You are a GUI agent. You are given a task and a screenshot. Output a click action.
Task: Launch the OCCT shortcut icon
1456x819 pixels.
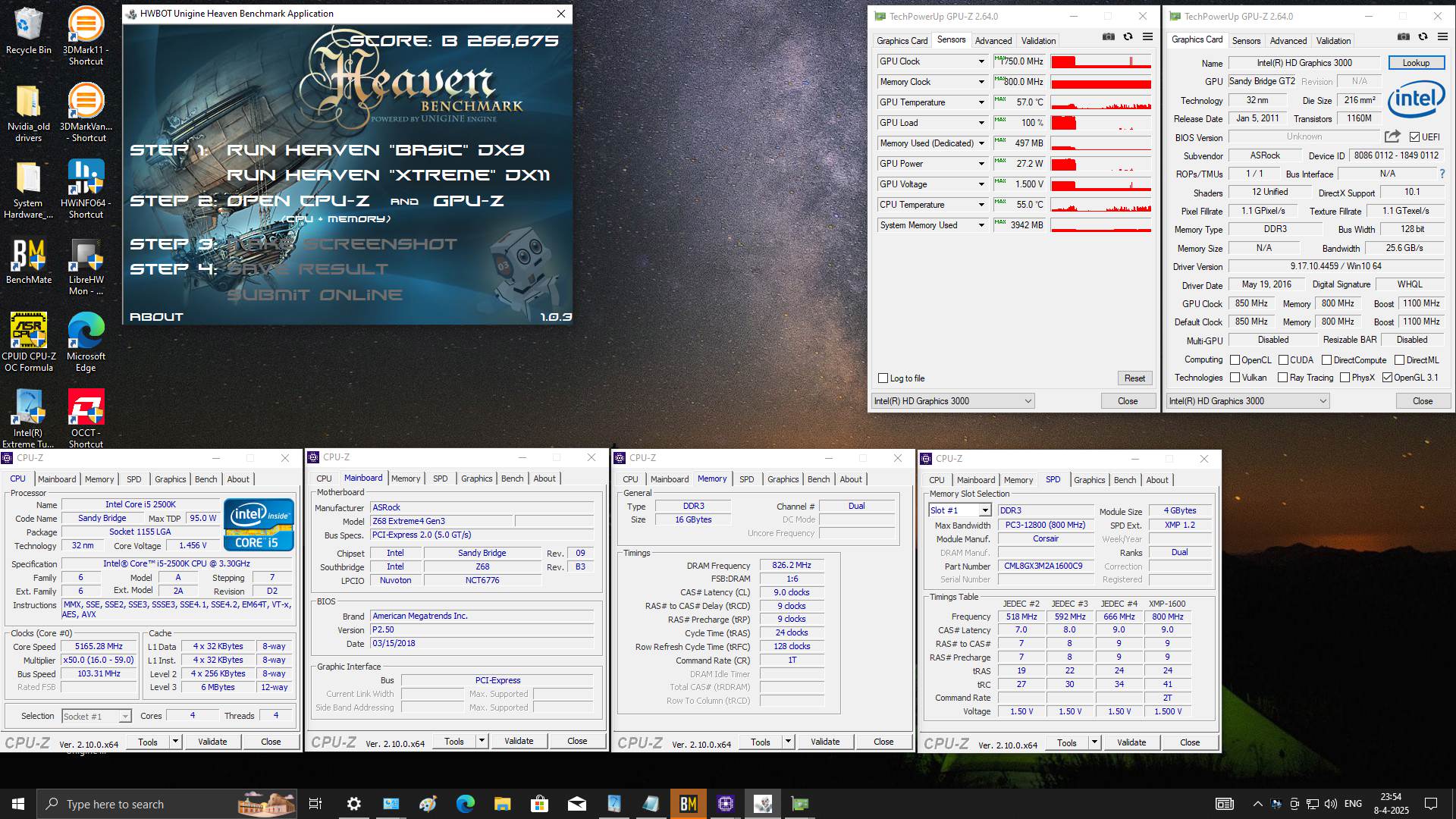(86, 419)
